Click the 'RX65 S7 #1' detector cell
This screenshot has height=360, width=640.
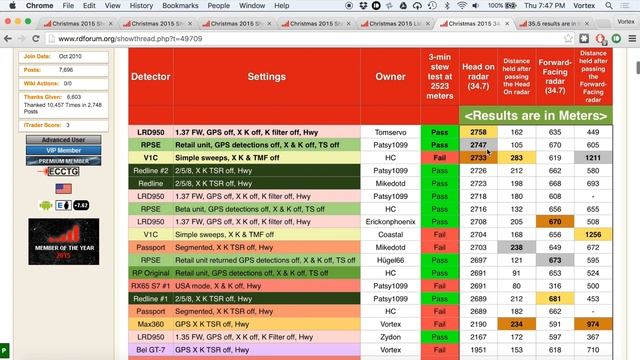151,286
